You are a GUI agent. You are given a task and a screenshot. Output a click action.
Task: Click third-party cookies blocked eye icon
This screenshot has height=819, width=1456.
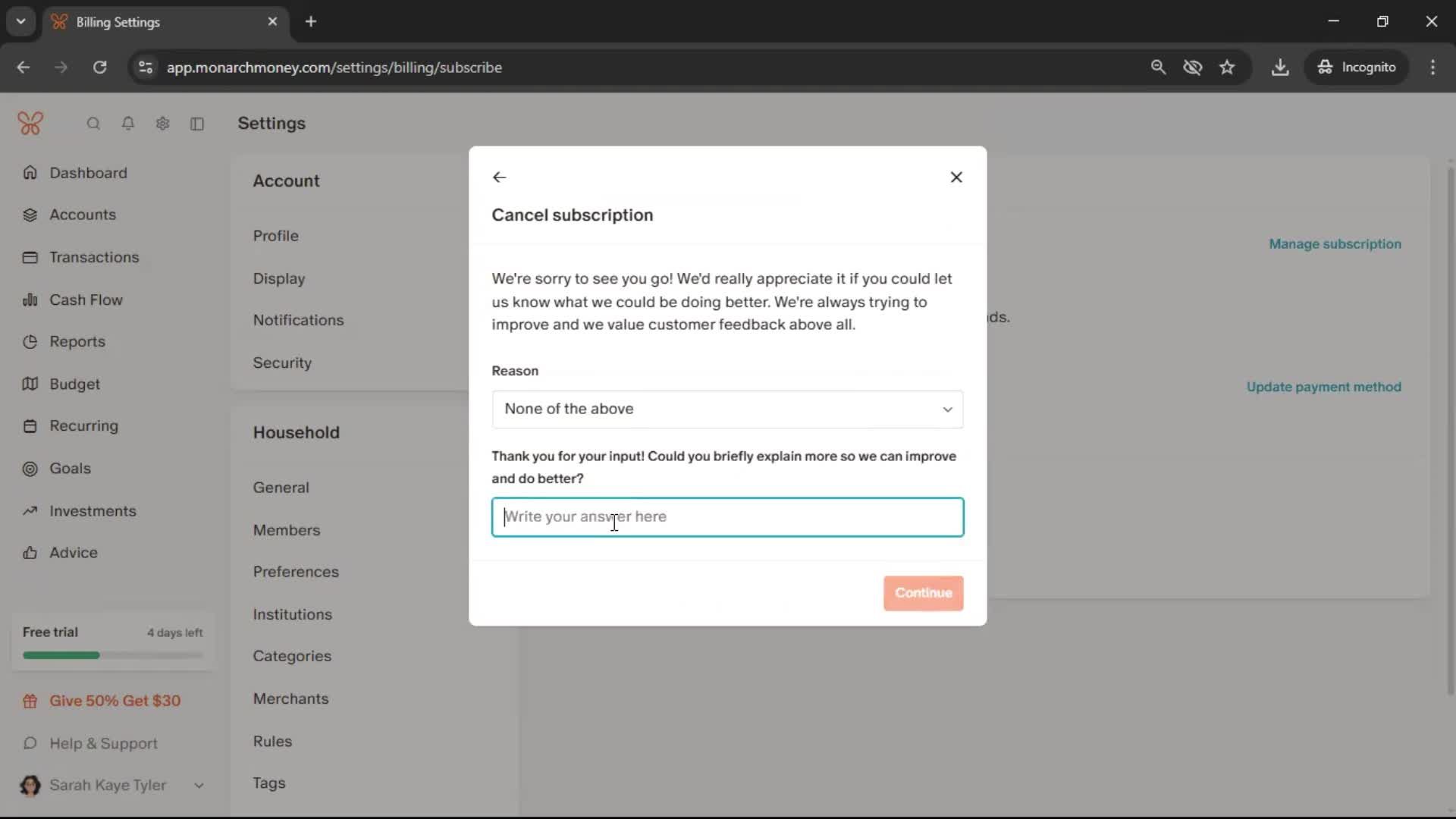click(1192, 67)
